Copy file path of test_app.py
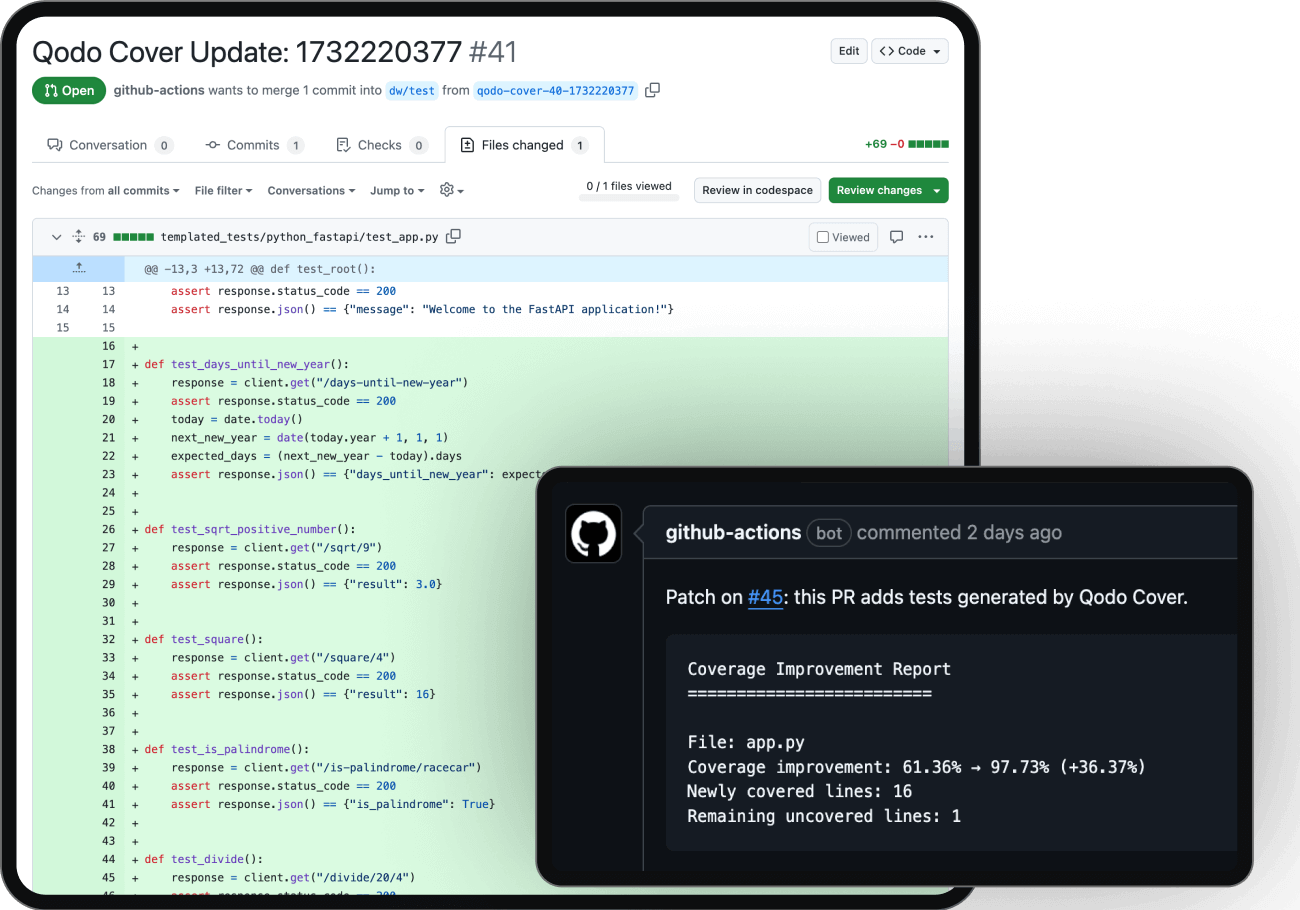Image resolution: width=1300 pixels, height=910 pixels. pyautogui.click(x=453, y=237)
